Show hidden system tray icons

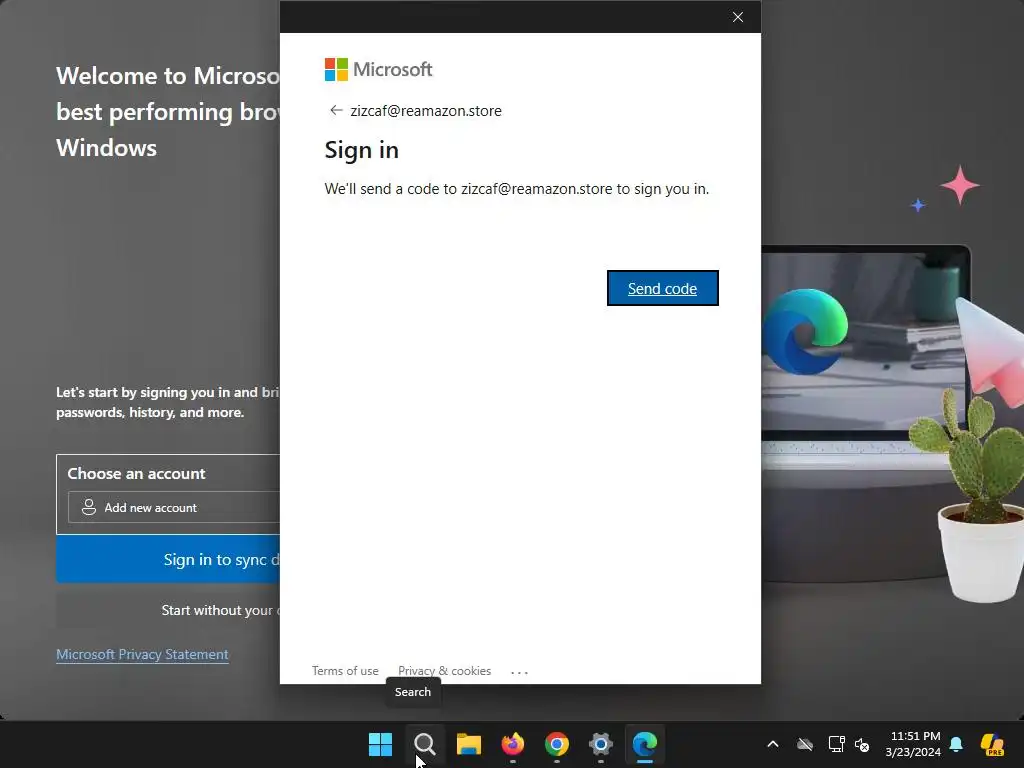point(773,744)
